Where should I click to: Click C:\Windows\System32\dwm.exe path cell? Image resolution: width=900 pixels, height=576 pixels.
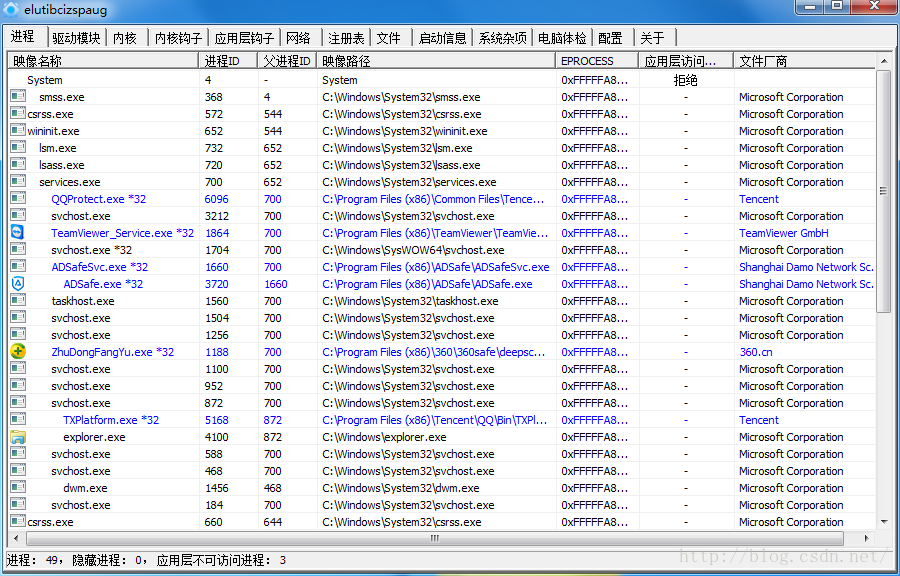pyautogui.click(x=401, y=488)
